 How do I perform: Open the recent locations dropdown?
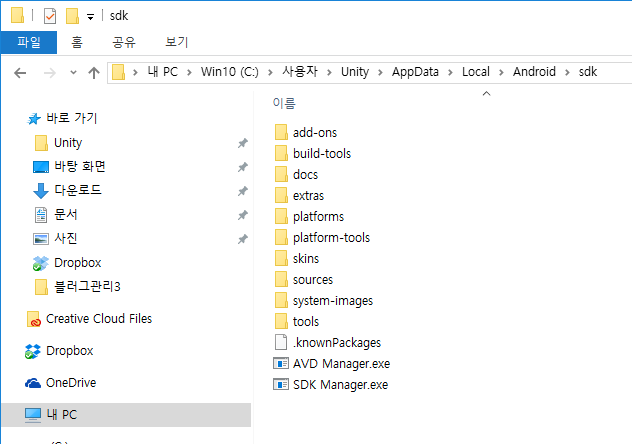73,73
